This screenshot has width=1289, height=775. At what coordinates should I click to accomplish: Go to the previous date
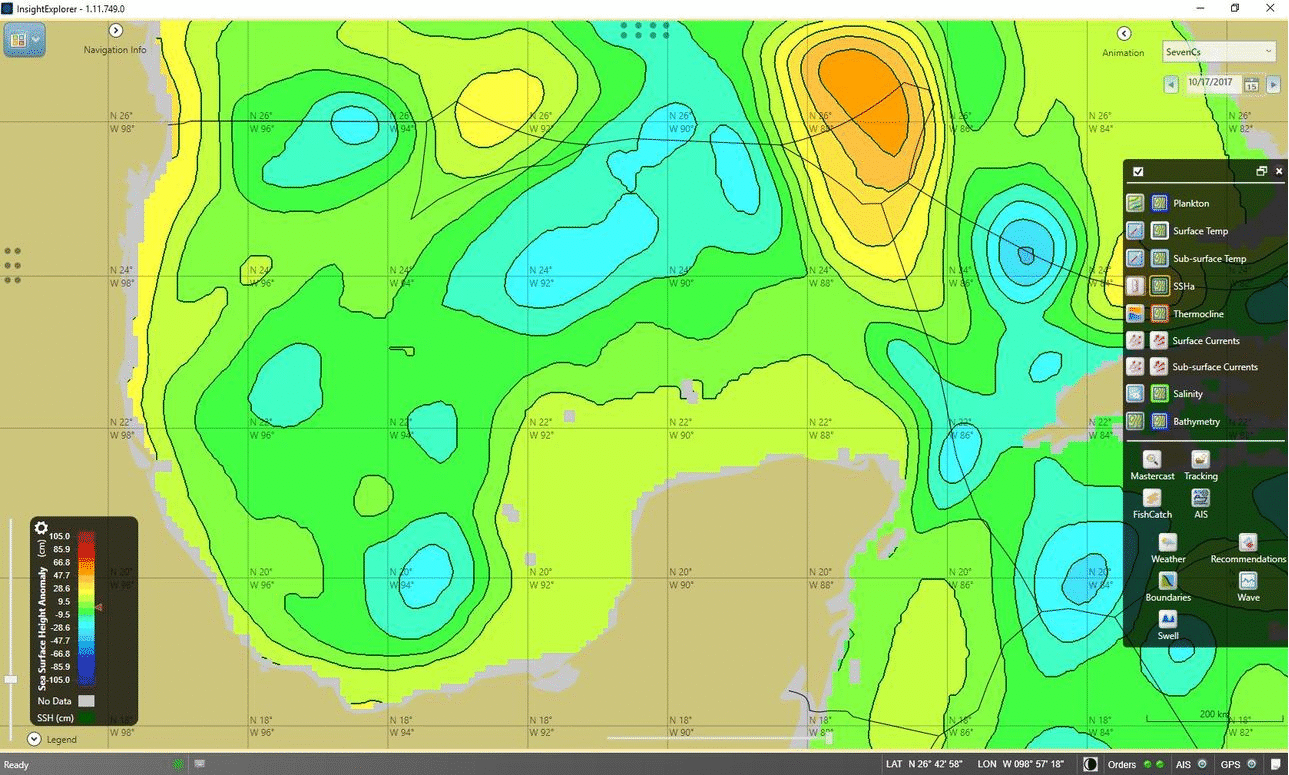(x=1171, y=84)
